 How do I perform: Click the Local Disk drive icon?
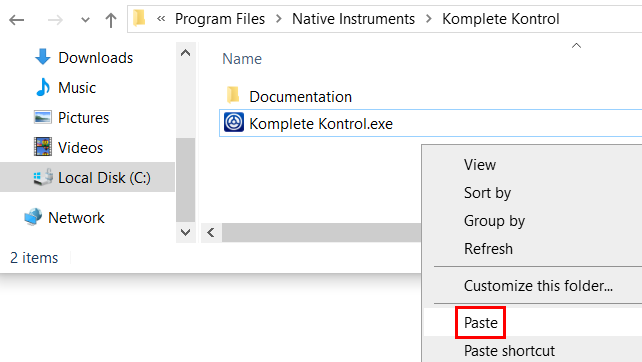[x=43, y=177]
